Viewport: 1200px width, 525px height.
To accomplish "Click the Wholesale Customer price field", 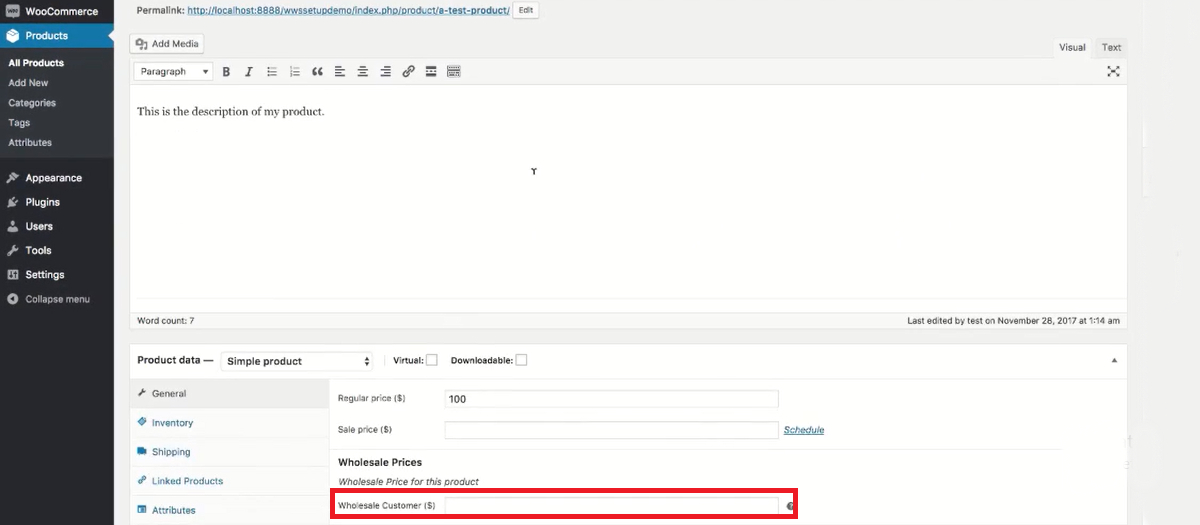I will 611,506.
